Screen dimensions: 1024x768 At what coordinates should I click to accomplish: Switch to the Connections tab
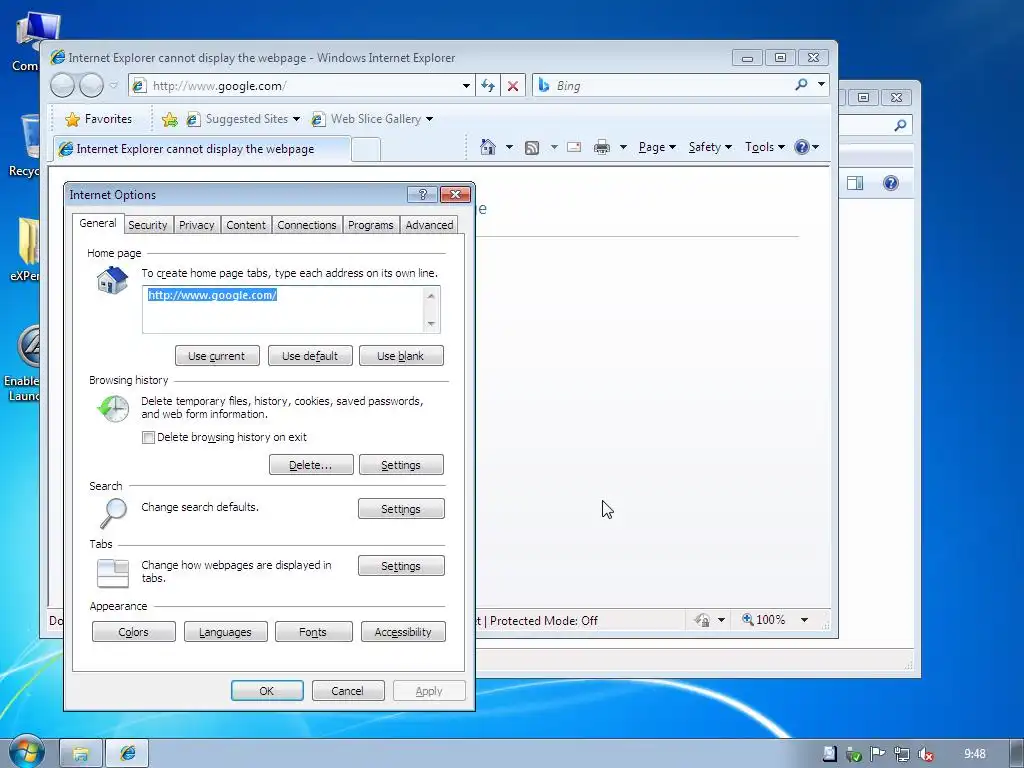pyautogui.click(x=307, y=225)
